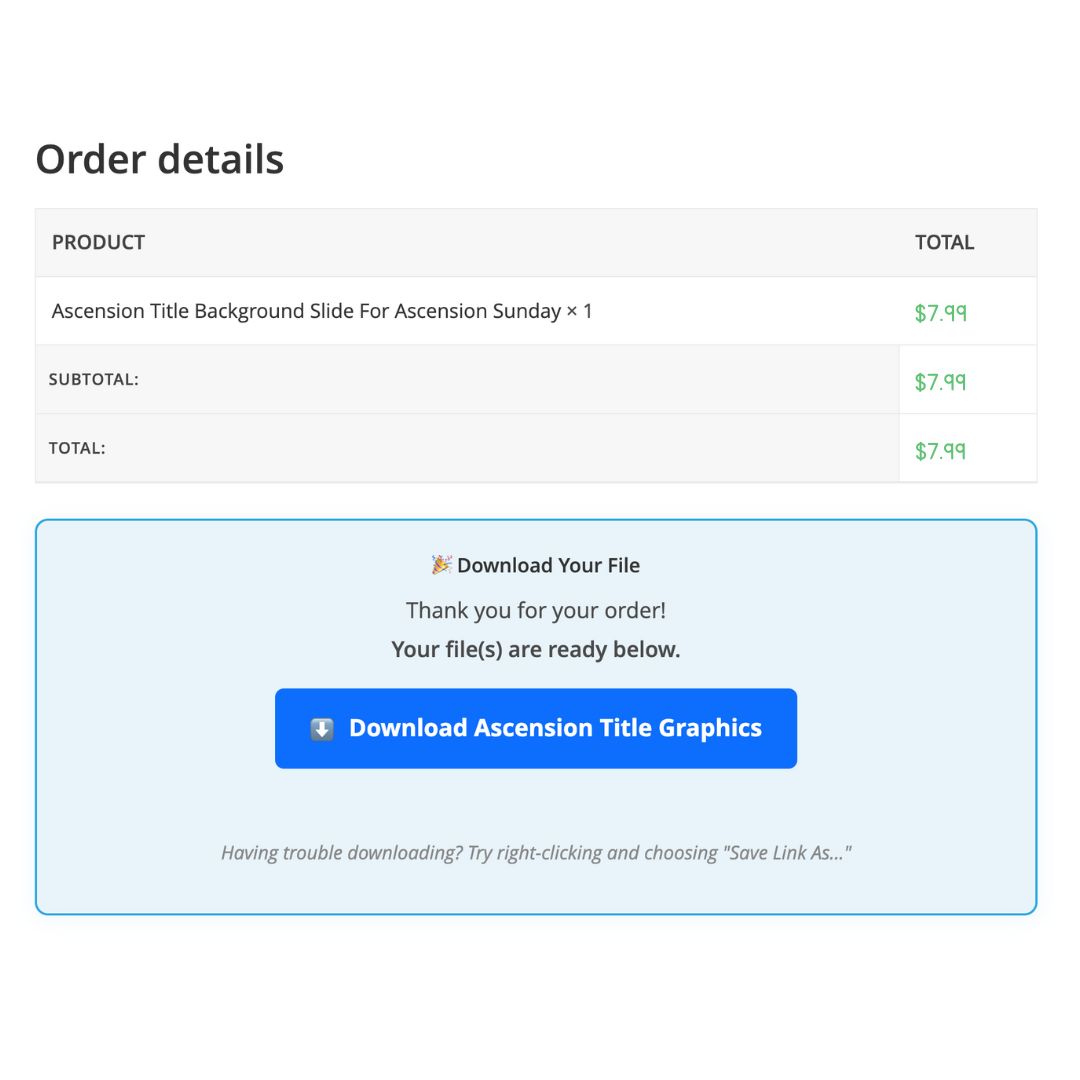Viewport: 1080px width, 1080px height.
Task: Click the product row $7.99 price
Action: tap(940, 312)
